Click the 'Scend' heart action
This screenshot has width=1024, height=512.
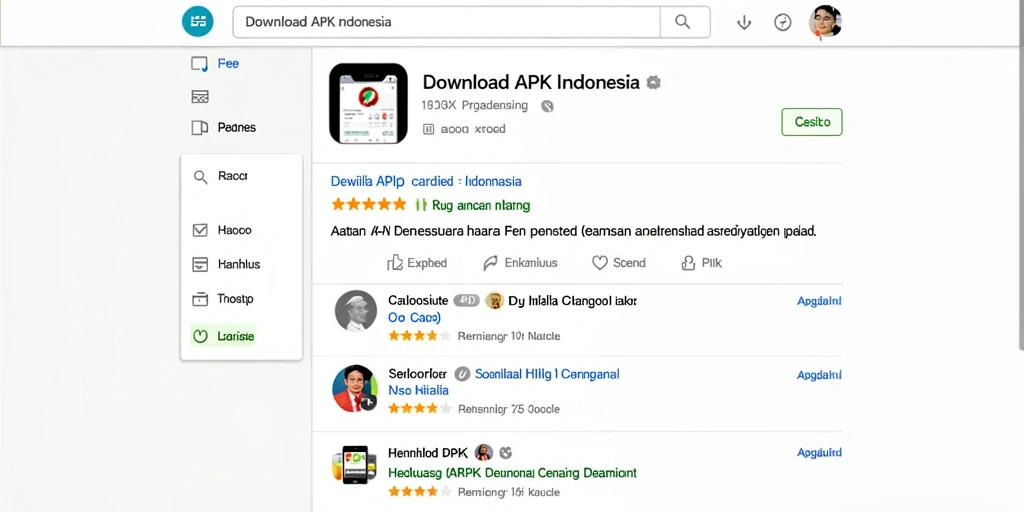point(618,263)
